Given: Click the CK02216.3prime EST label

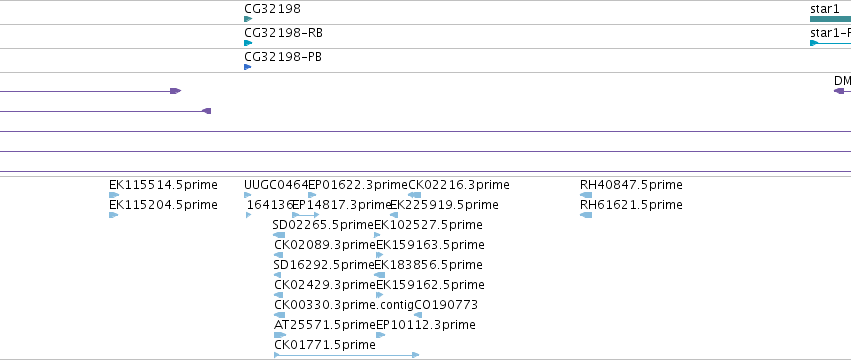Looking at the screenshot, I should point(459,185).
